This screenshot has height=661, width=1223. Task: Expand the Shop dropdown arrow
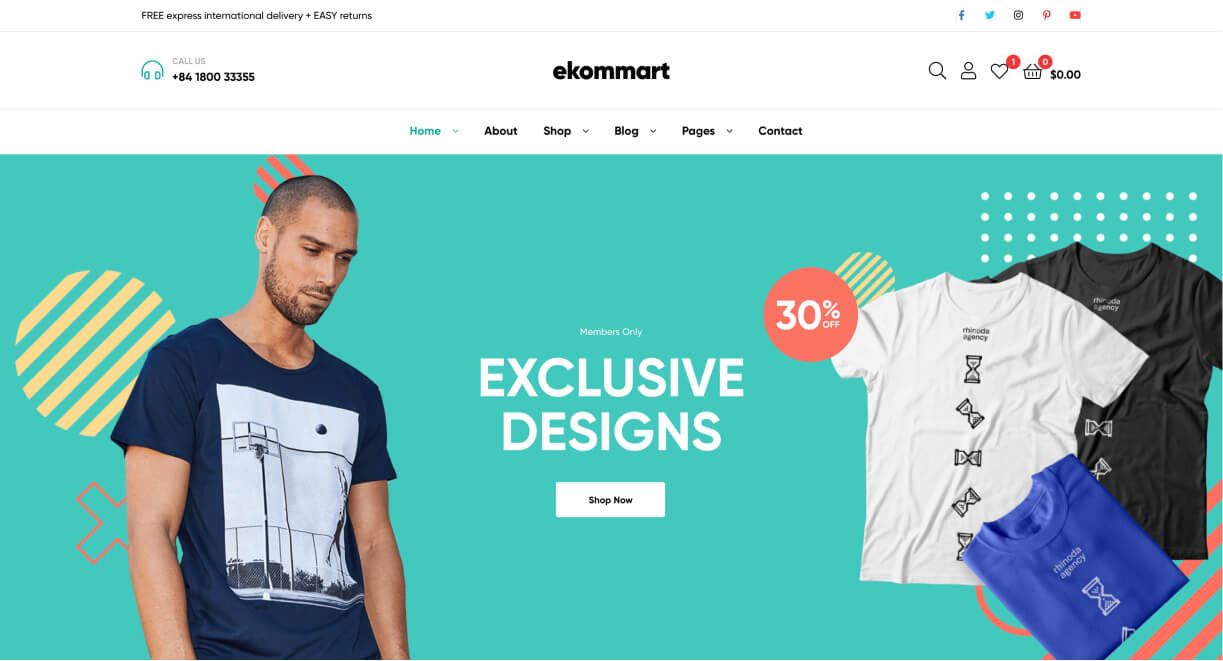click(585, 131)
